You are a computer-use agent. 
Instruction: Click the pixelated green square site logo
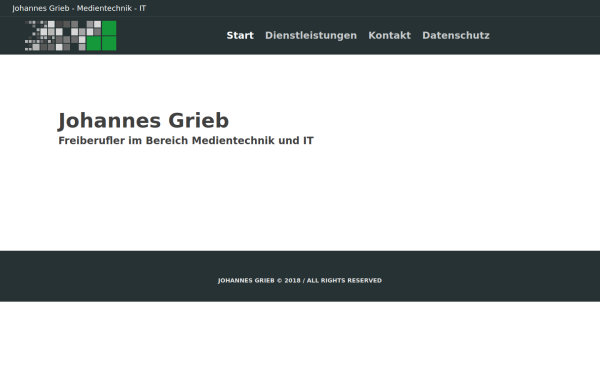point(70,36)
